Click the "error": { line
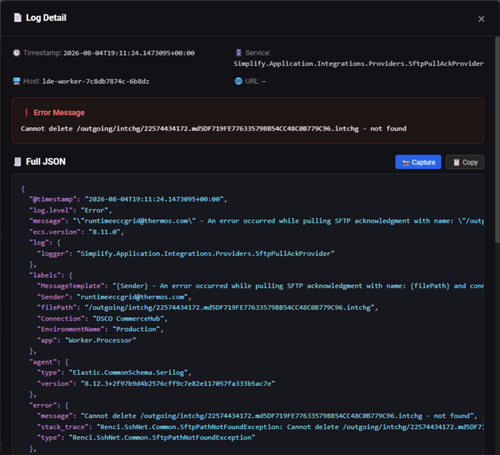Image resolution: width=500 pixels, height=455 pixels. 49,405
